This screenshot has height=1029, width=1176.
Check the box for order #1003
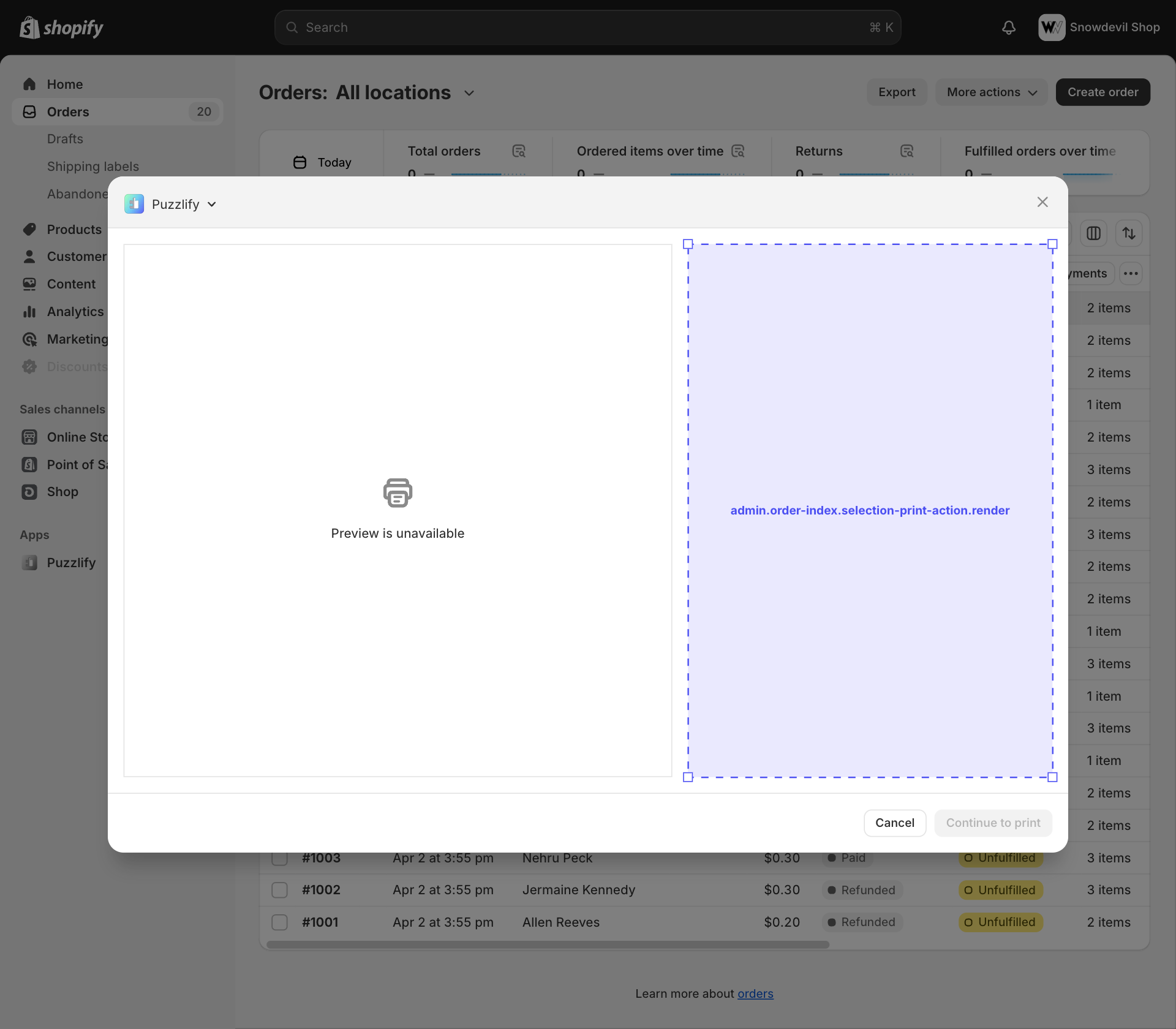[279, 858]
